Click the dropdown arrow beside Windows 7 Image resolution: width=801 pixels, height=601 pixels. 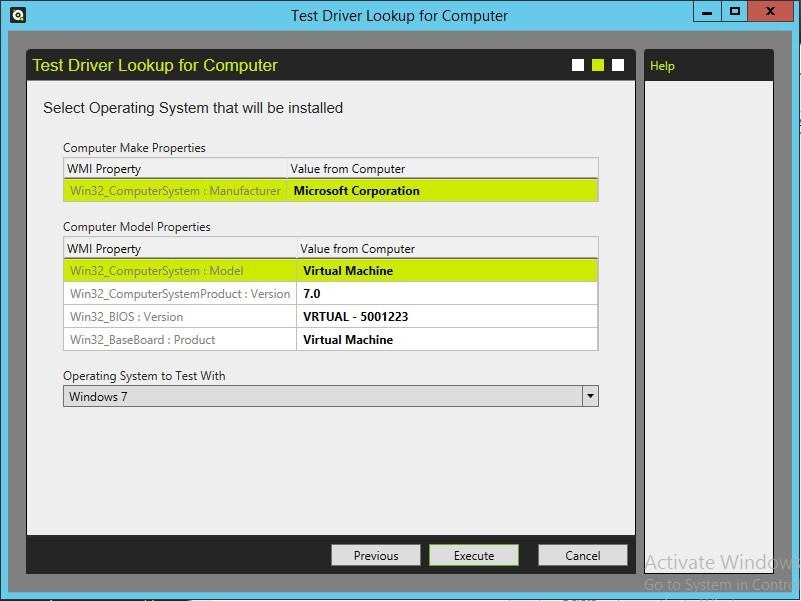(590, 396)
